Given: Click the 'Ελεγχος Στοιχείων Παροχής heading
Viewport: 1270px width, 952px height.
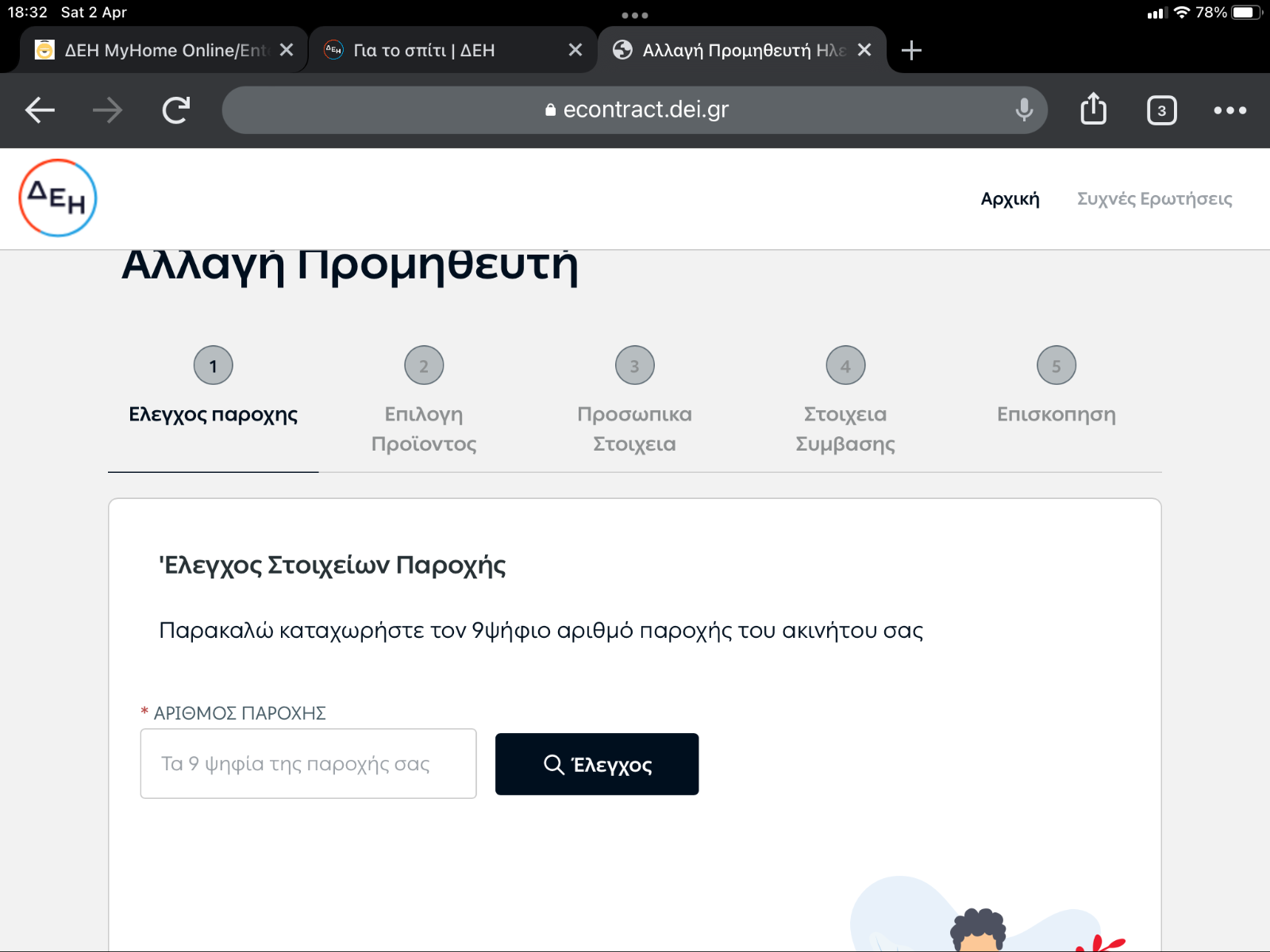Looking at the screenshot, I should pyautogui.click(x=333, y=566).
